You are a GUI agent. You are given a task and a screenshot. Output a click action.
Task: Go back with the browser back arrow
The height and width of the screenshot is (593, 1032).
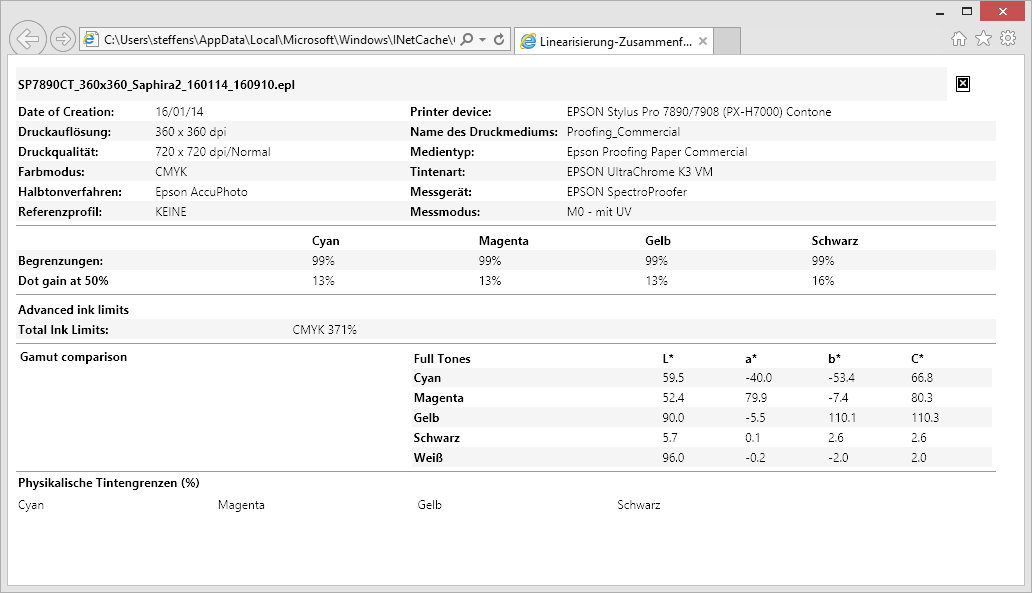point(28,39)
